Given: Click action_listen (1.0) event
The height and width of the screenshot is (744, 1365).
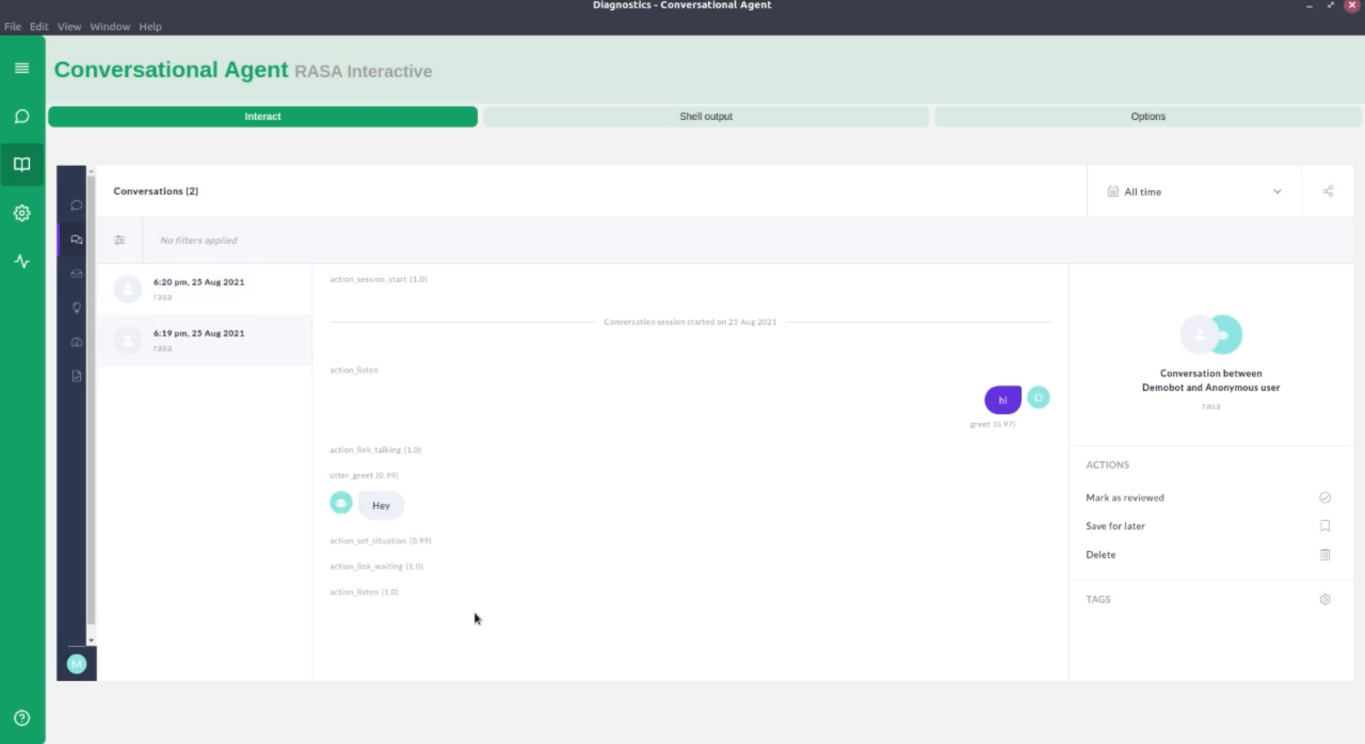Looking at the screenshot, I should coord(364,592).
